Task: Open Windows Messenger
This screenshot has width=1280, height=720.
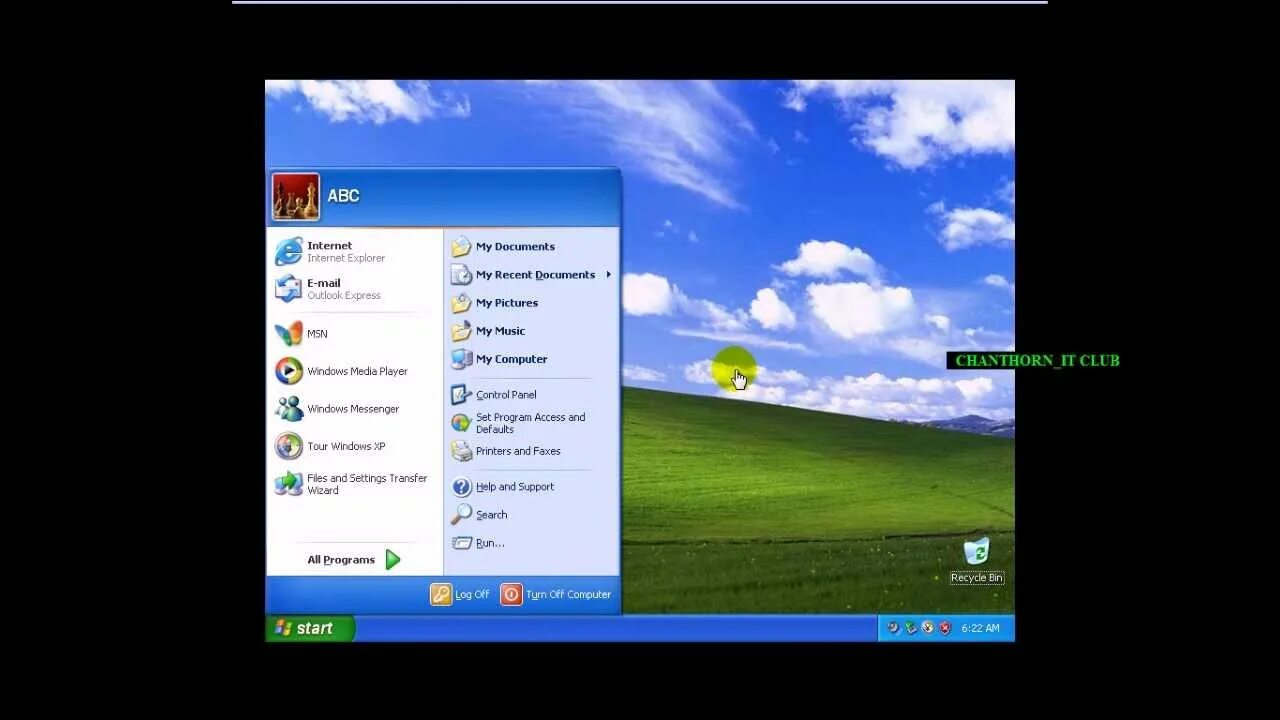Action: point(352,408)
